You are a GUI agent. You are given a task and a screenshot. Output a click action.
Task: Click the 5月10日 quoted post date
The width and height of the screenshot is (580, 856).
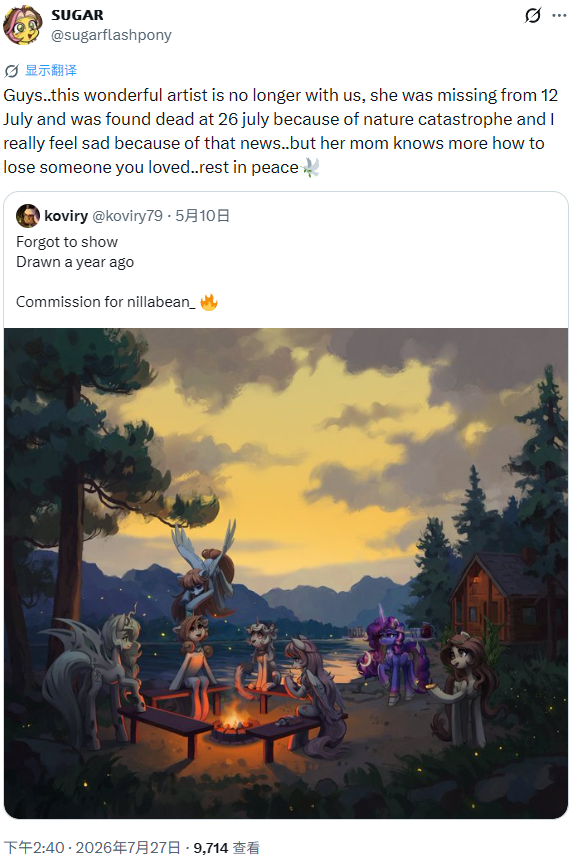pyautogui.click(x=202, y=216)
